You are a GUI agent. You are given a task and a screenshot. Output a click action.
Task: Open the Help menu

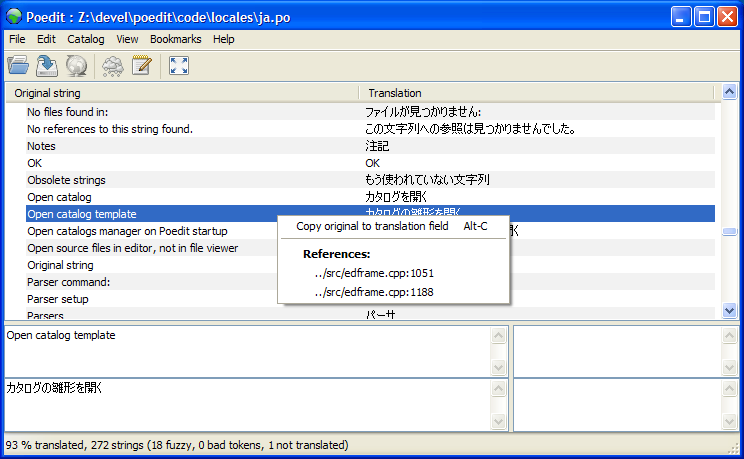click(224, 39)
